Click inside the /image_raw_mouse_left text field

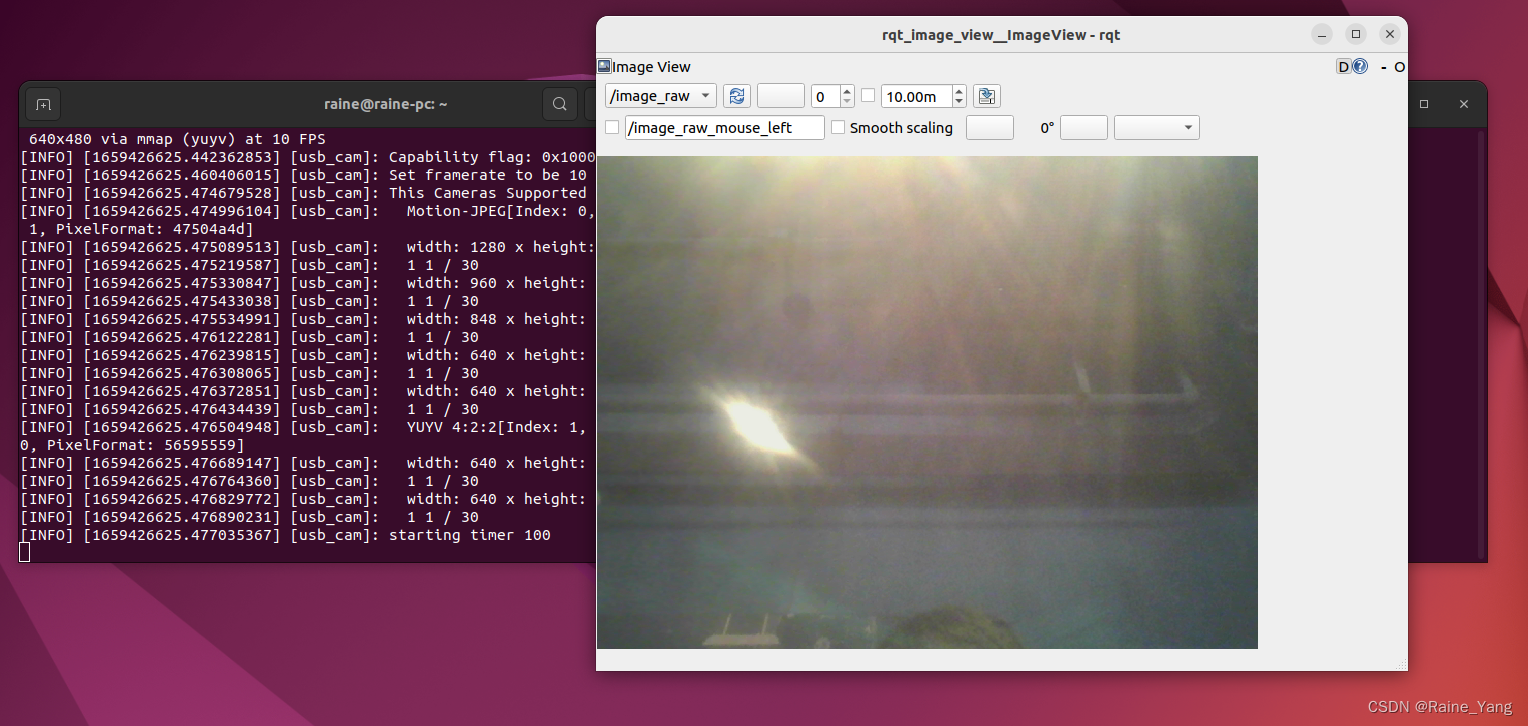click(x=724, y=128)
